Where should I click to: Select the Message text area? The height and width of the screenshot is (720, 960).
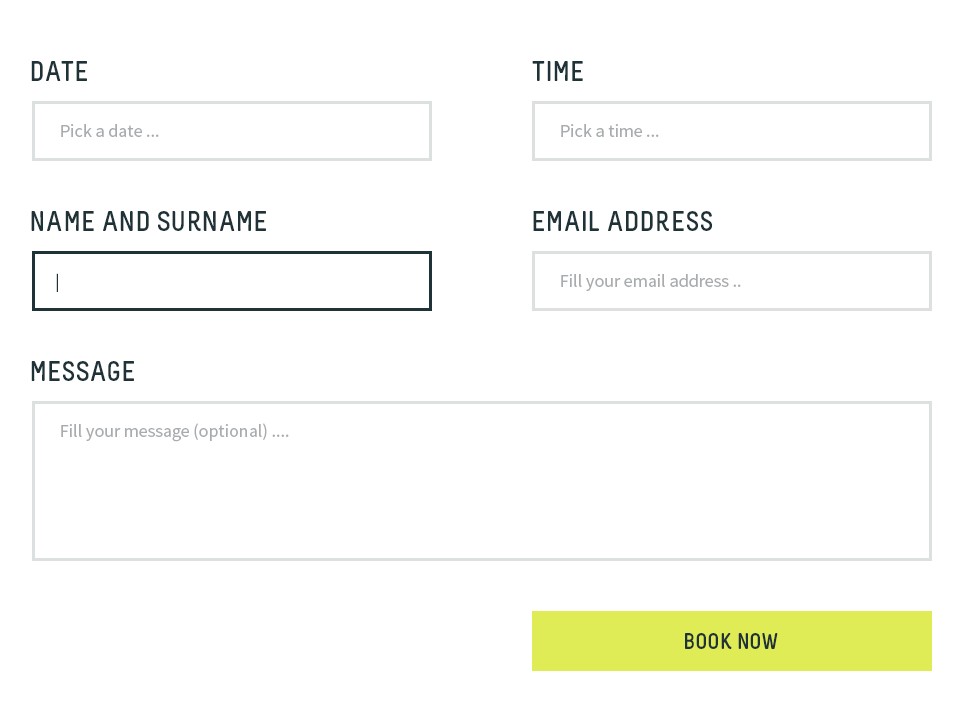pos(482,481)
